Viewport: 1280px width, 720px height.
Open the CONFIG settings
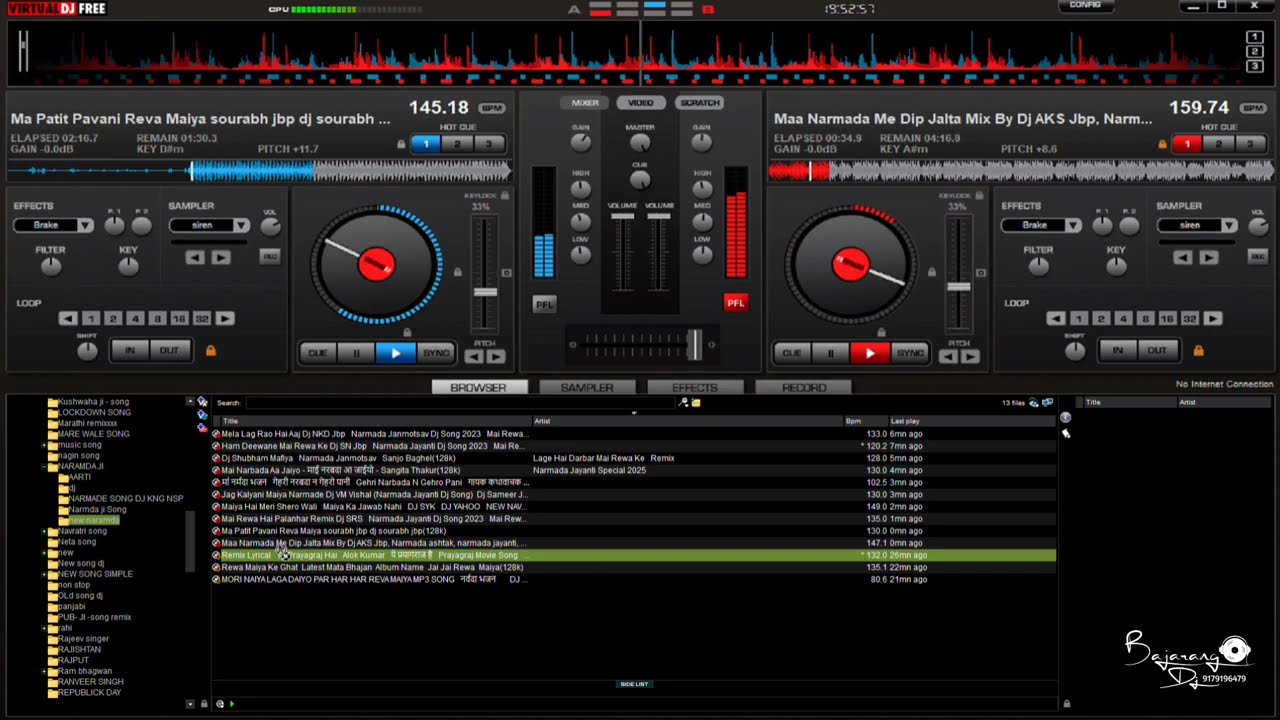(x=1085, y=6)
